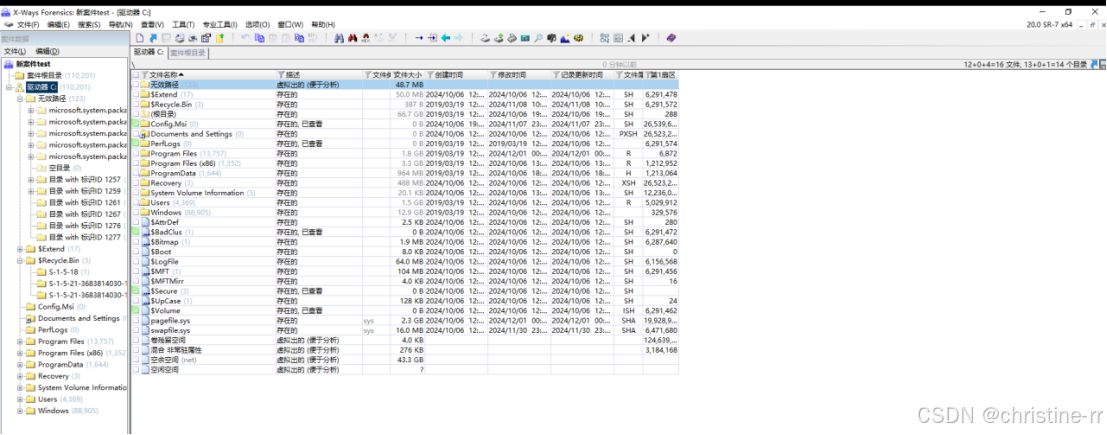This screenshot has width=1107, height=435.
Task: Click the right black triangle toolbar icon
Action: click(645, 38)
